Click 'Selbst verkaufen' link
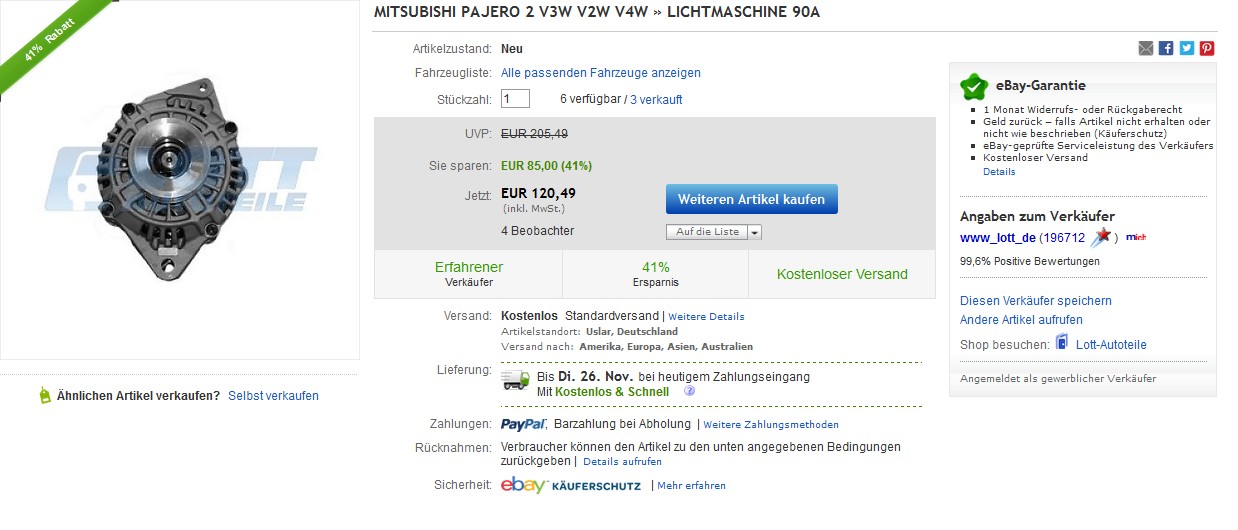Image resolution: width=1238 pixels, height=530 pixels. click(x=273, y=396)
